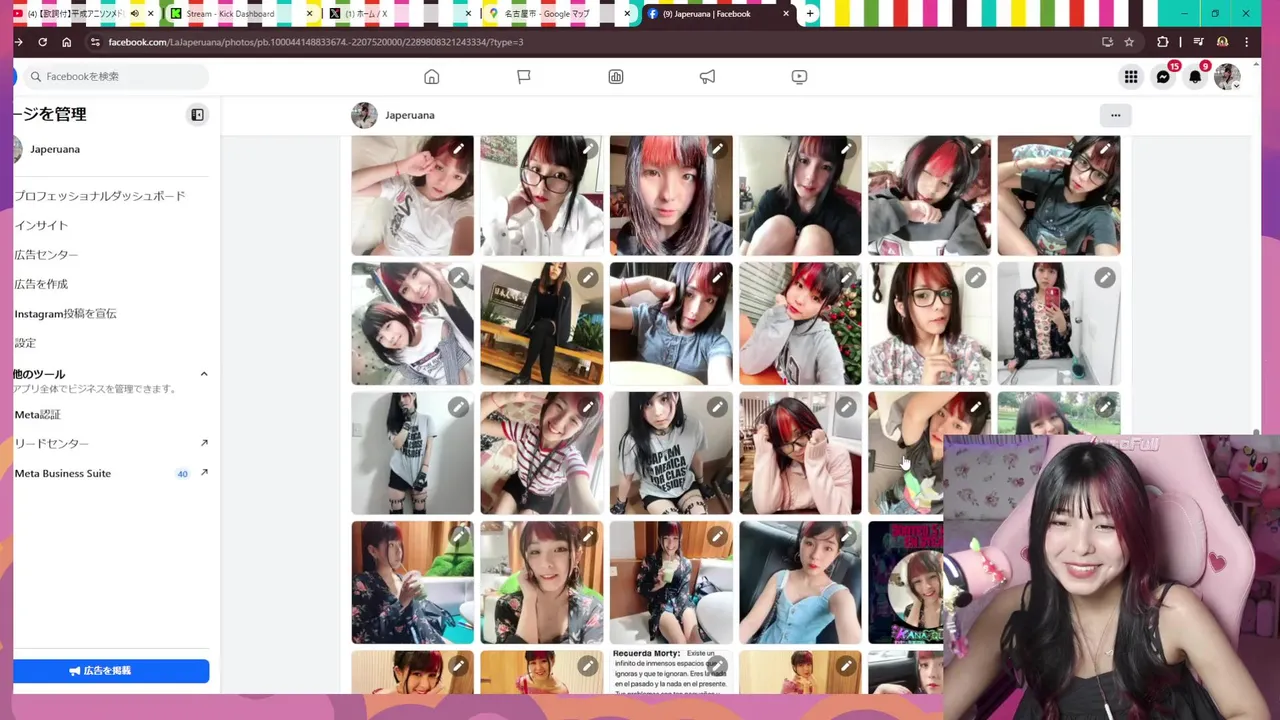Open インサイト in sidebar

coord(41,226)
